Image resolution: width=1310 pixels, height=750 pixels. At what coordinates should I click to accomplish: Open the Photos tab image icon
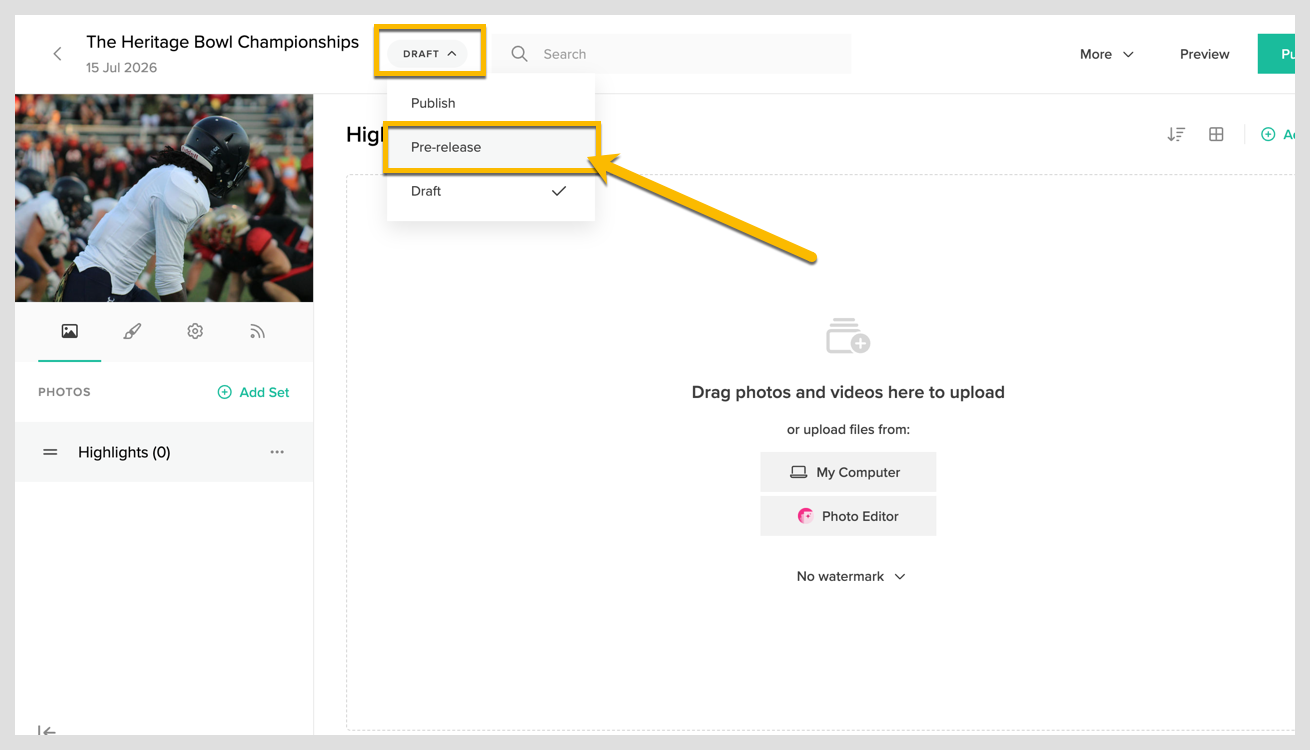[x=69, y=331]
